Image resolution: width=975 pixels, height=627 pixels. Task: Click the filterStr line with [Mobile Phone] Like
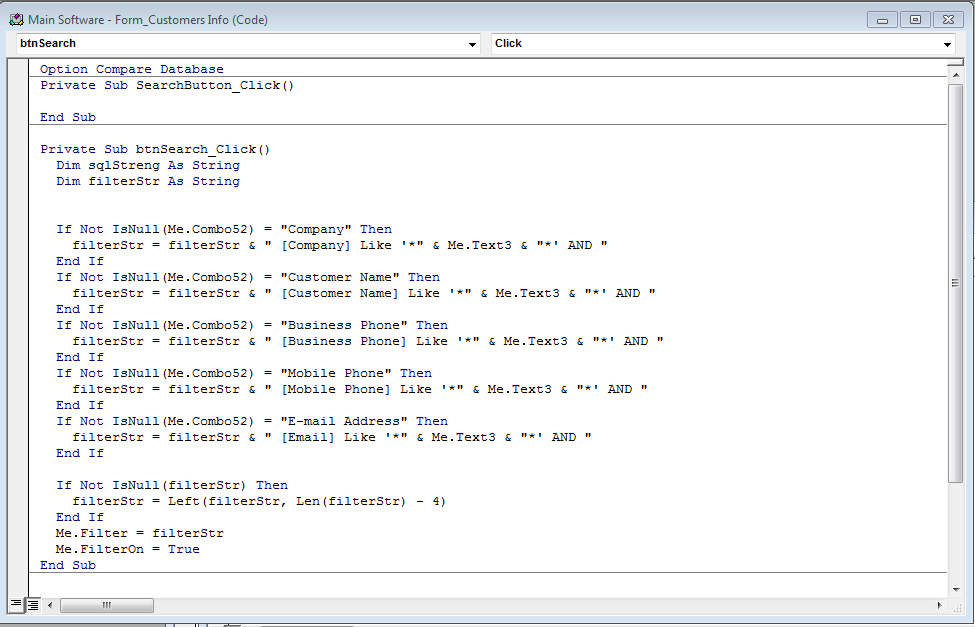pyautogui.click(x=360, y=389)
